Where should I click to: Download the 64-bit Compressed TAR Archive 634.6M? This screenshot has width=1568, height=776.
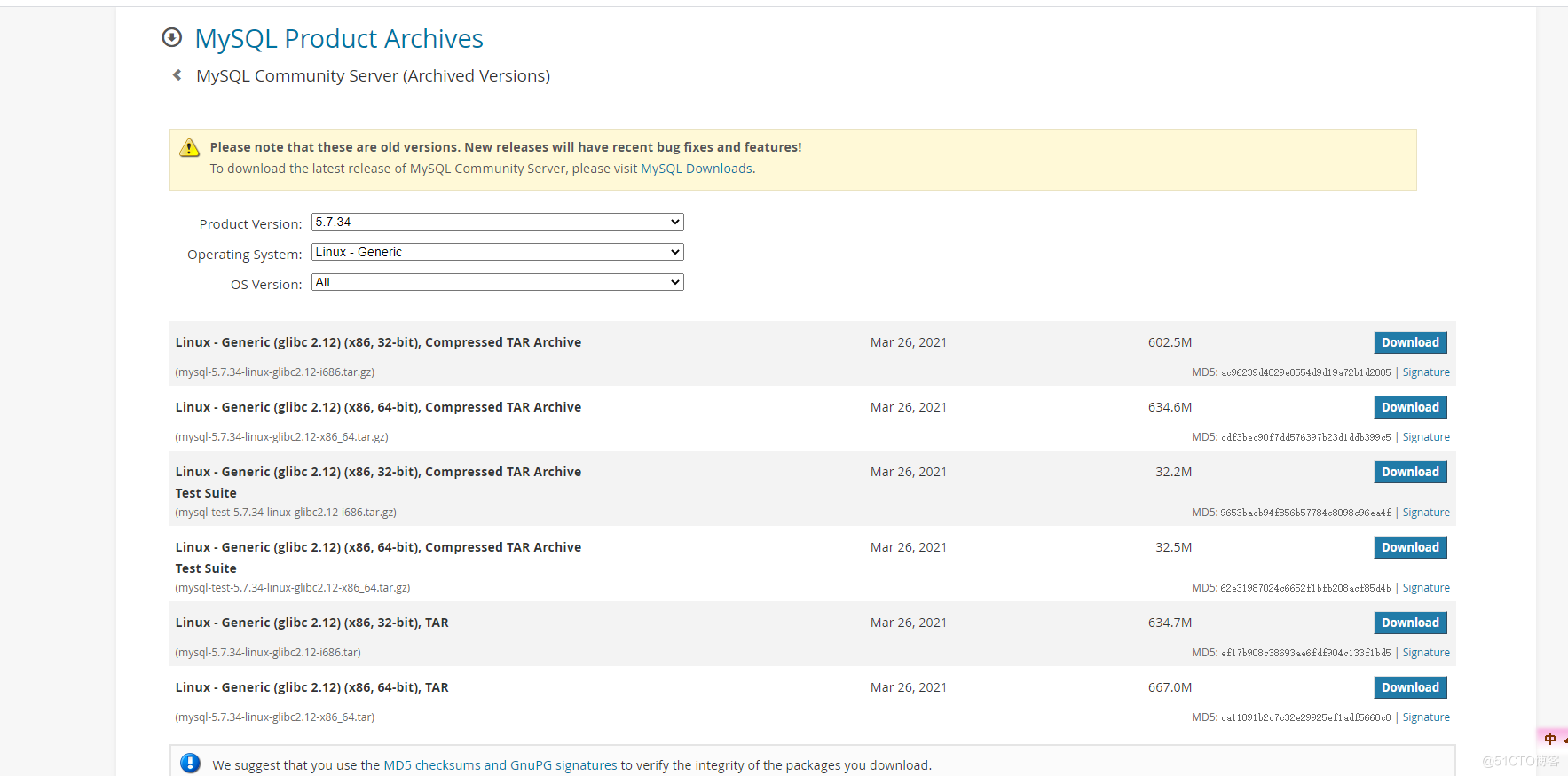click(x=1410, y=407)
